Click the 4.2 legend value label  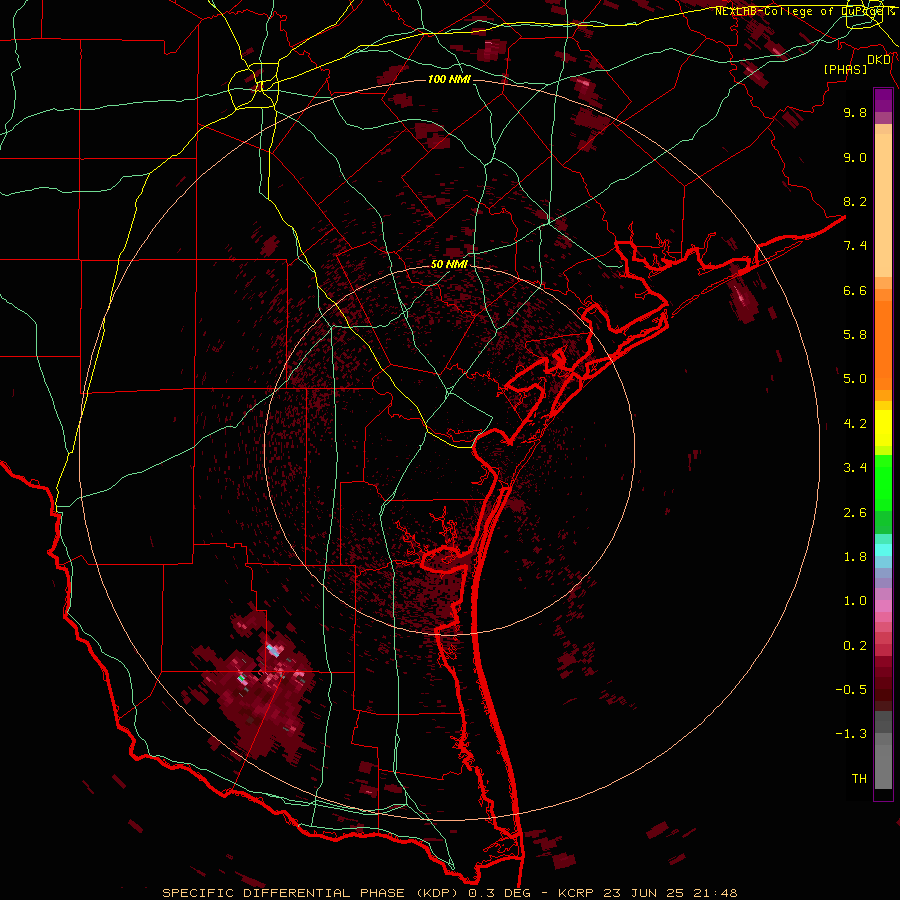click(855, 424)
